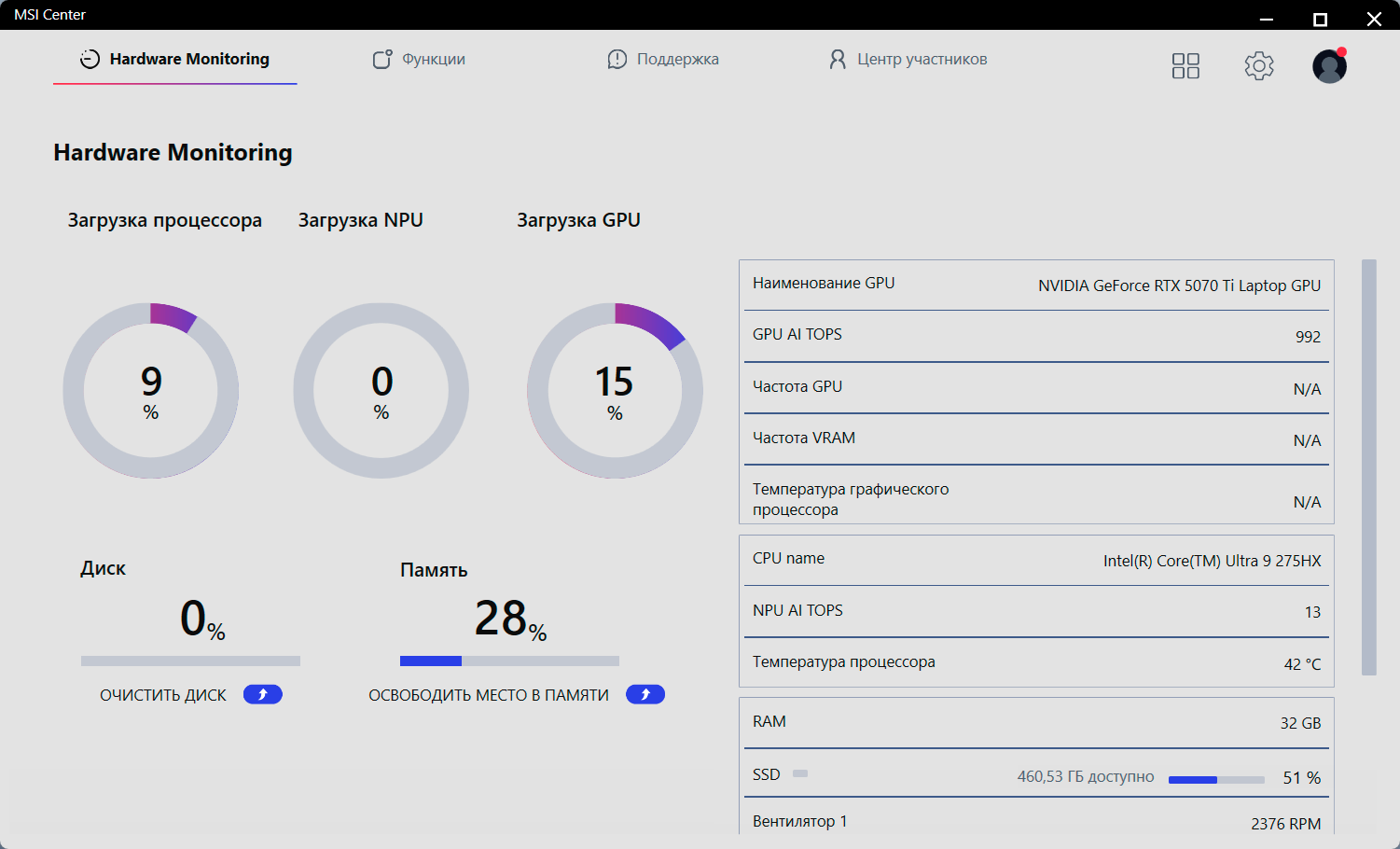Click the Загрузка NPU heading
This screenshot has width=1400, height=849.
361,220
